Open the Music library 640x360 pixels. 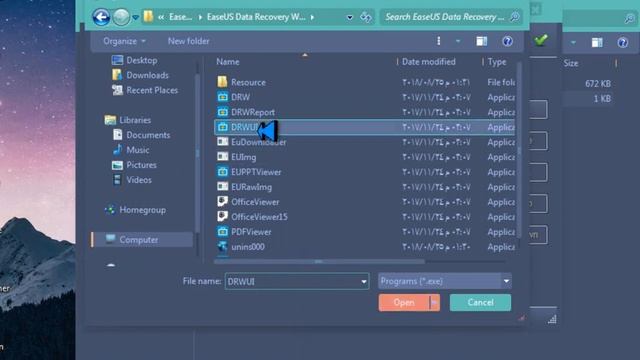click(138, 150)
